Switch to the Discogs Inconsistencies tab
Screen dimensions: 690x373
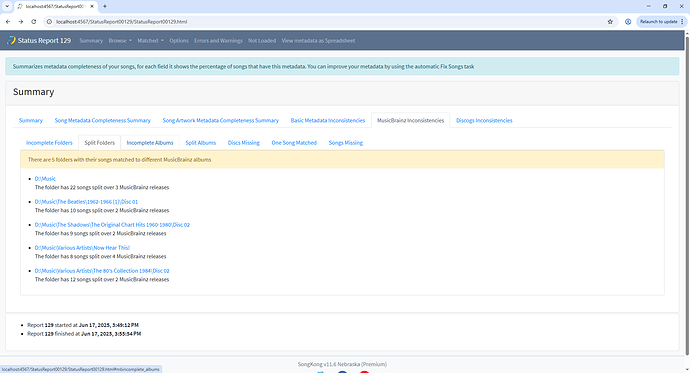[484, 121]
